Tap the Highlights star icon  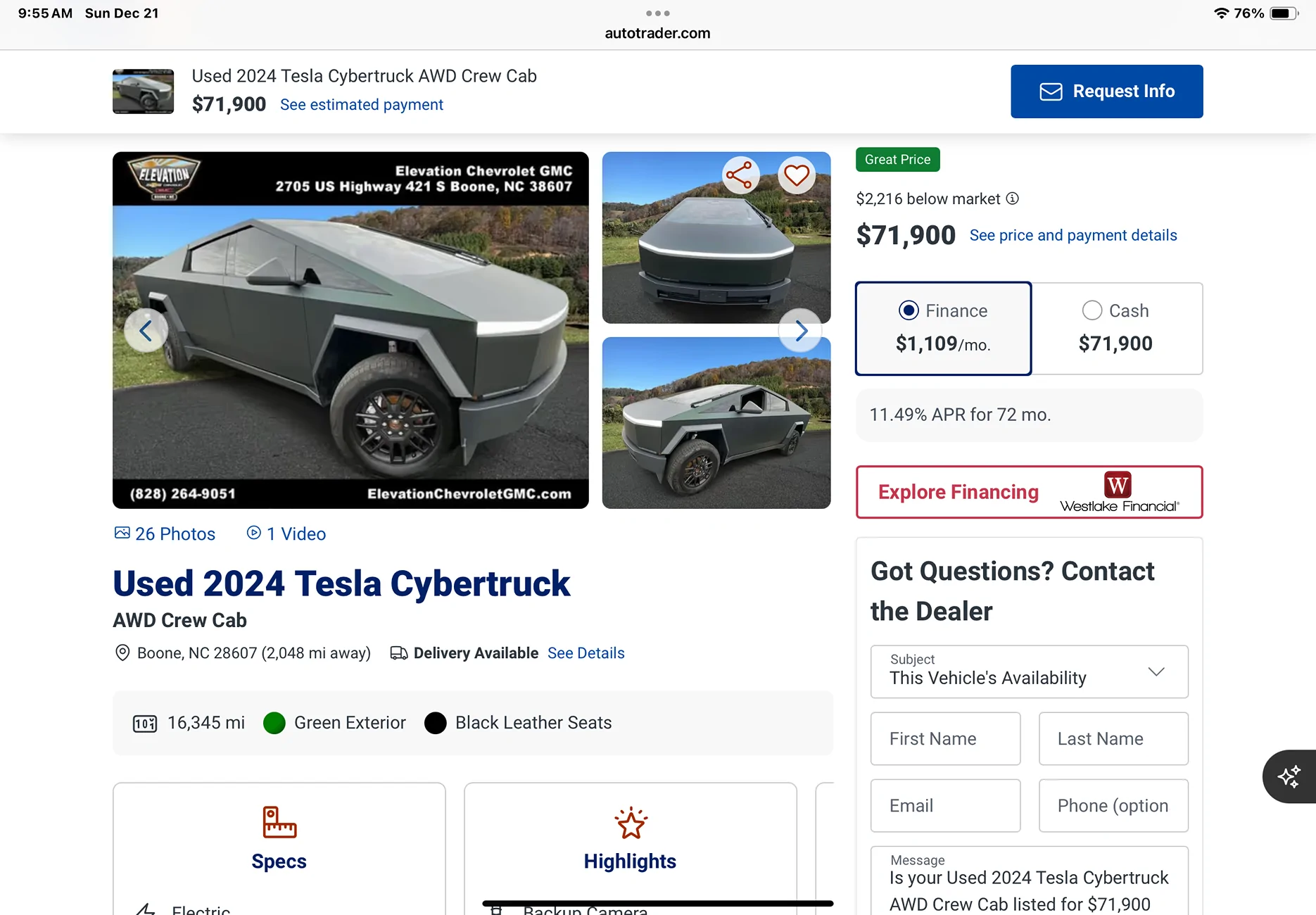coord(631,822)
